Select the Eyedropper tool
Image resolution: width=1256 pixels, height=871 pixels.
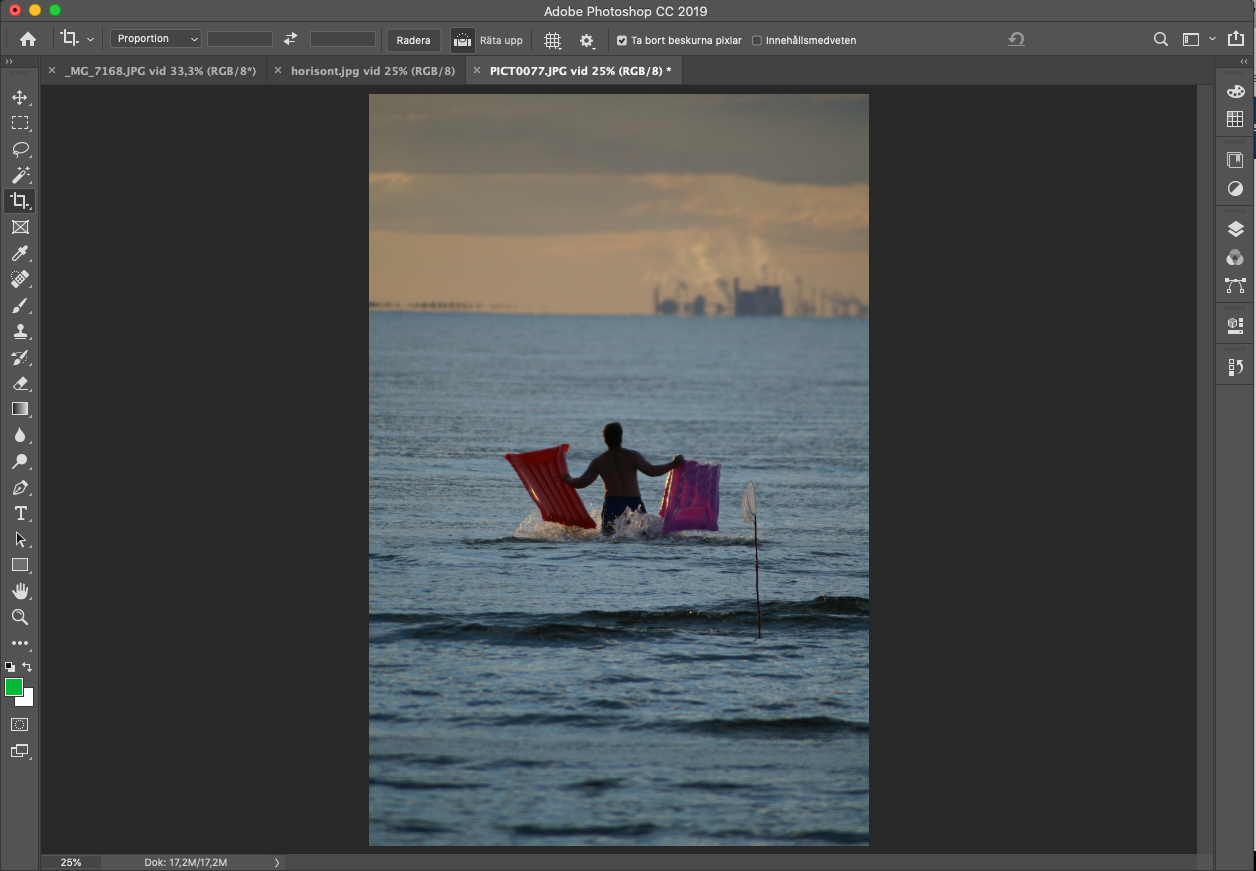tap(19, 253)
